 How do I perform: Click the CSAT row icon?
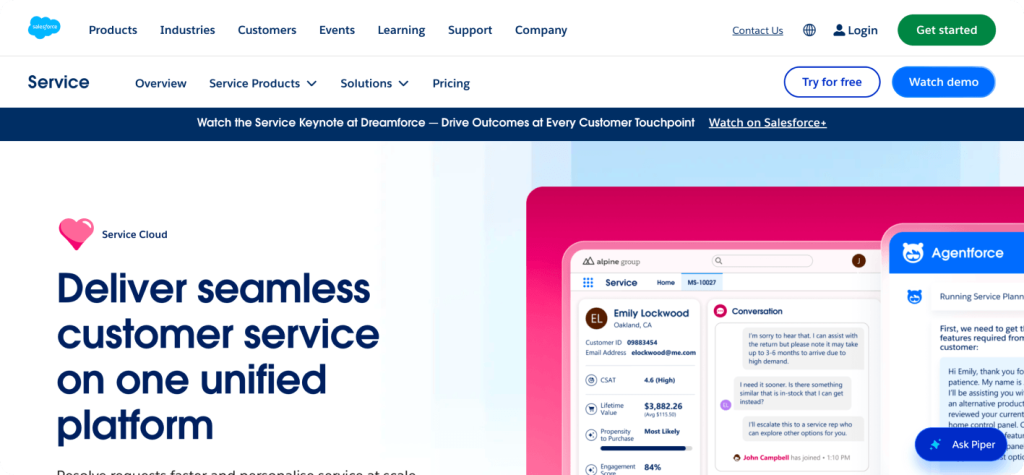click(x=591, y=380)
